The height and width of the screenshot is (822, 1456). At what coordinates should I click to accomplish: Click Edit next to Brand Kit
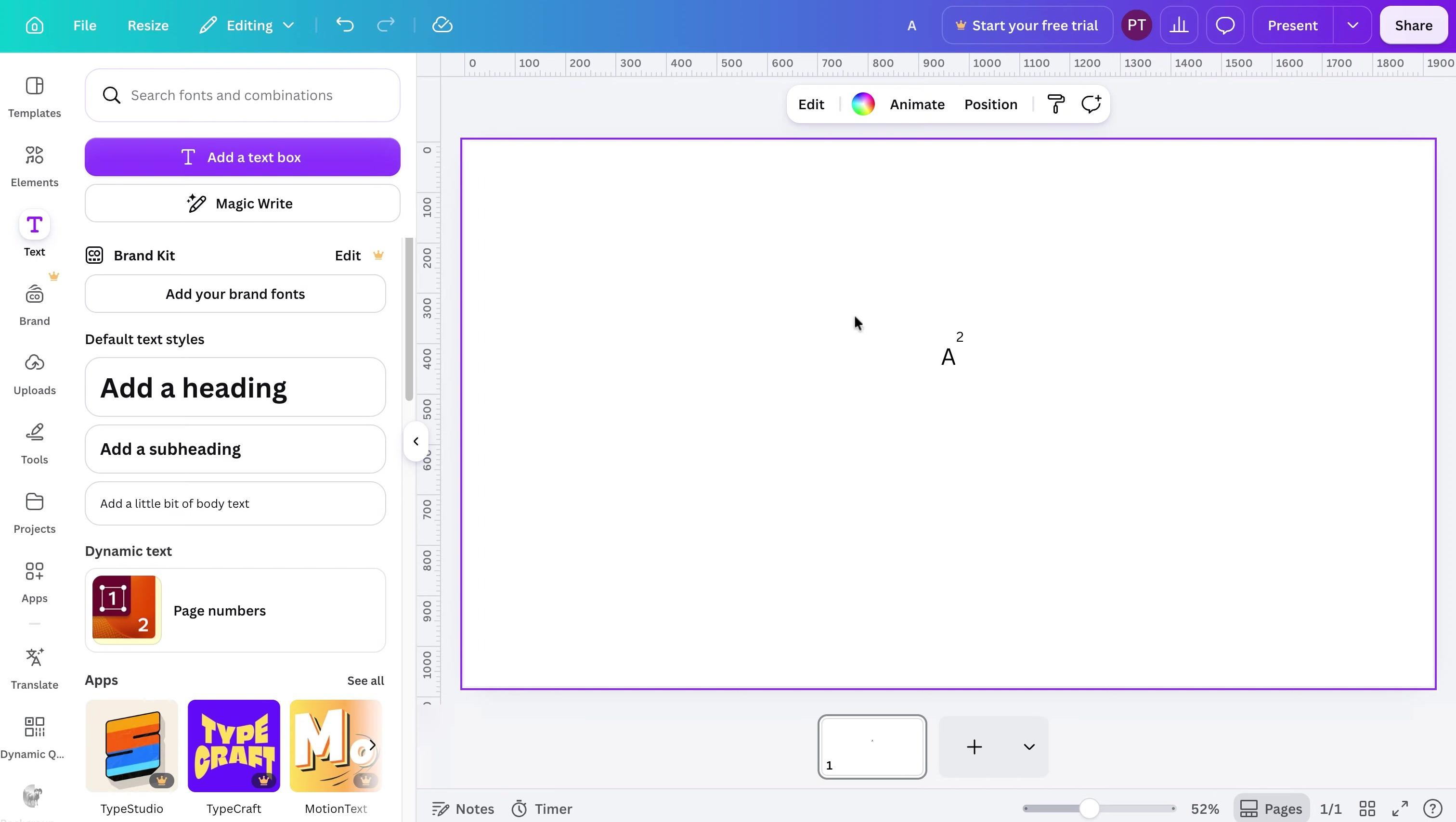coord(348,256)
